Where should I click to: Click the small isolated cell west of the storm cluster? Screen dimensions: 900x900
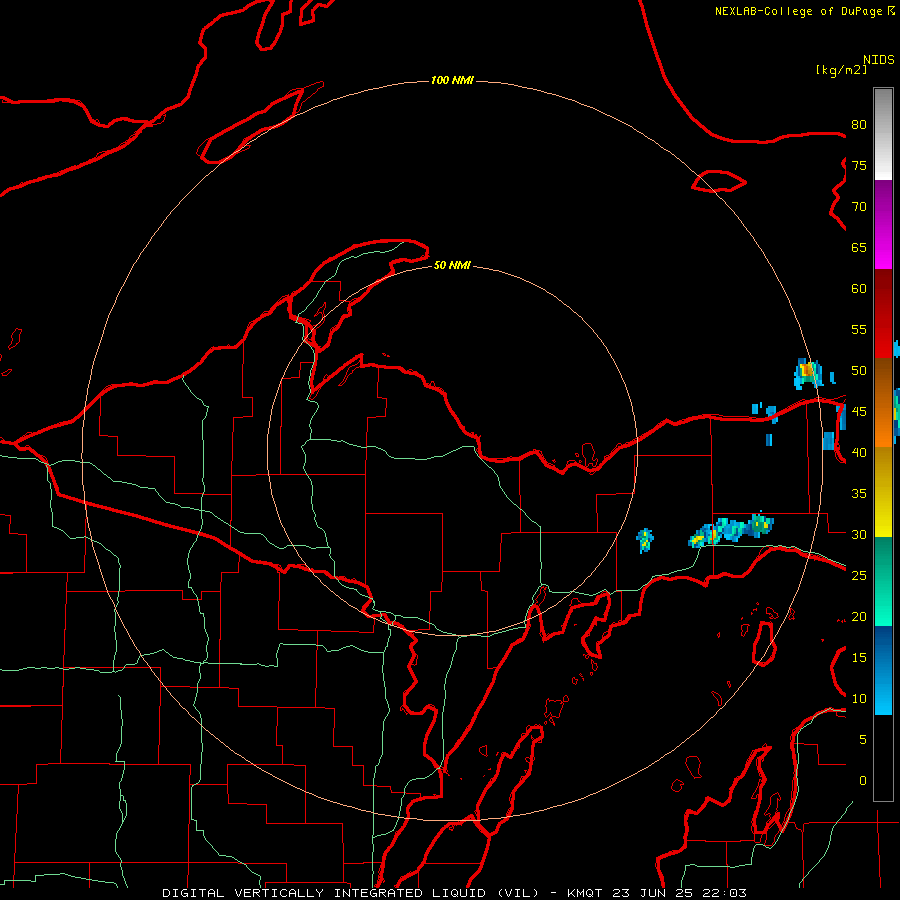coord(645,540)
